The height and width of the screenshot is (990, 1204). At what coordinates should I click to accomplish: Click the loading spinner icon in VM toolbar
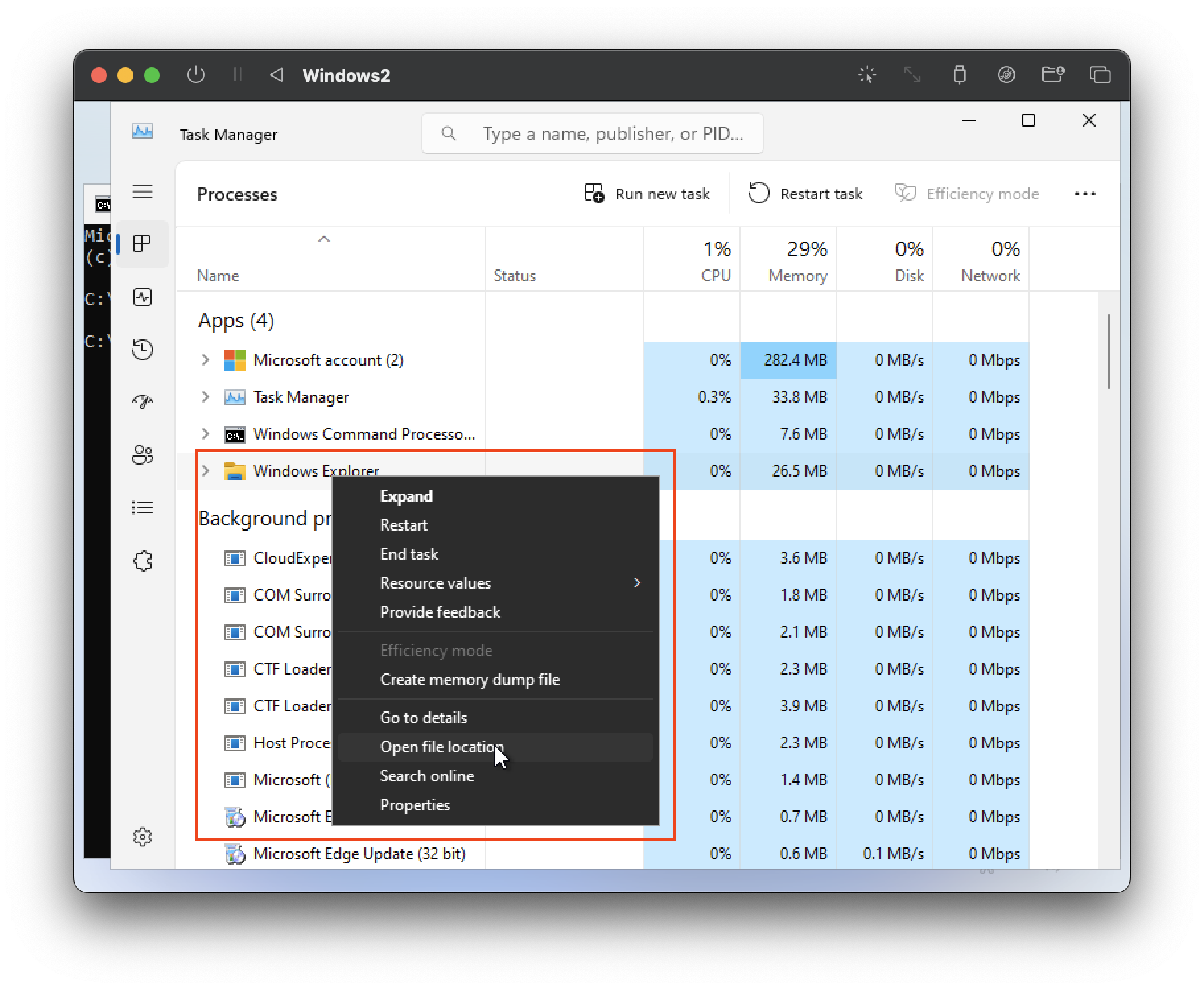point(867,75)
